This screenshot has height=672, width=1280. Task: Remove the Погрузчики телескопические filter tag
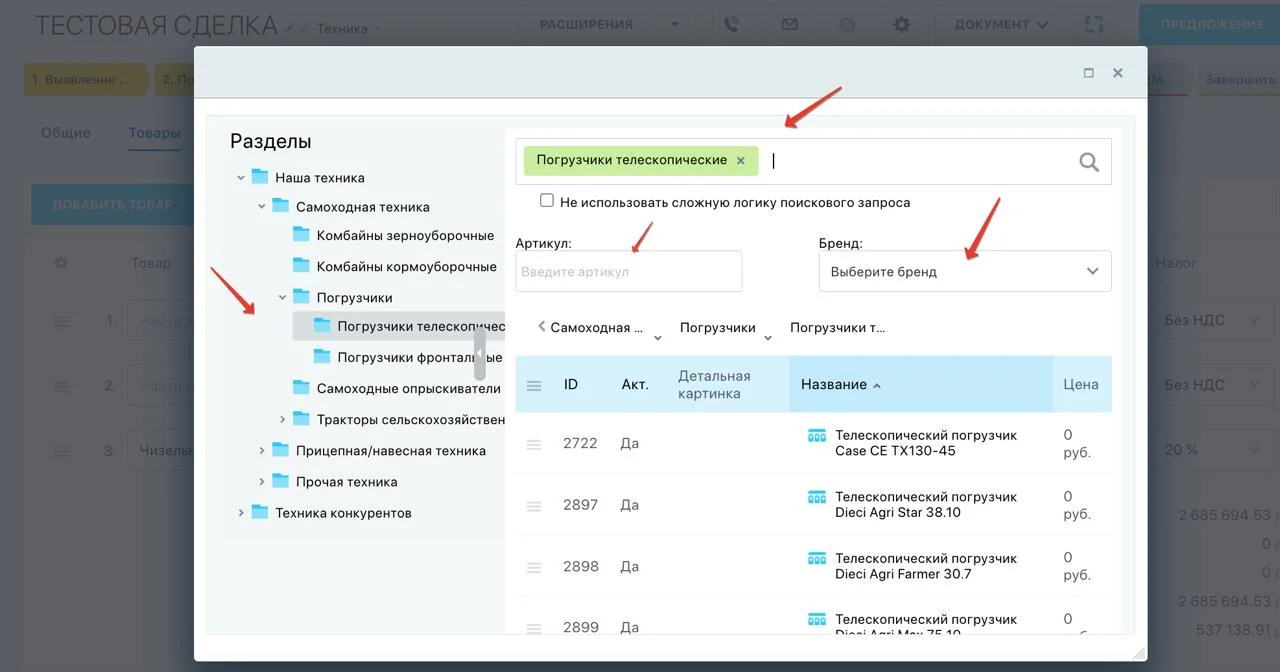point(741,161)
